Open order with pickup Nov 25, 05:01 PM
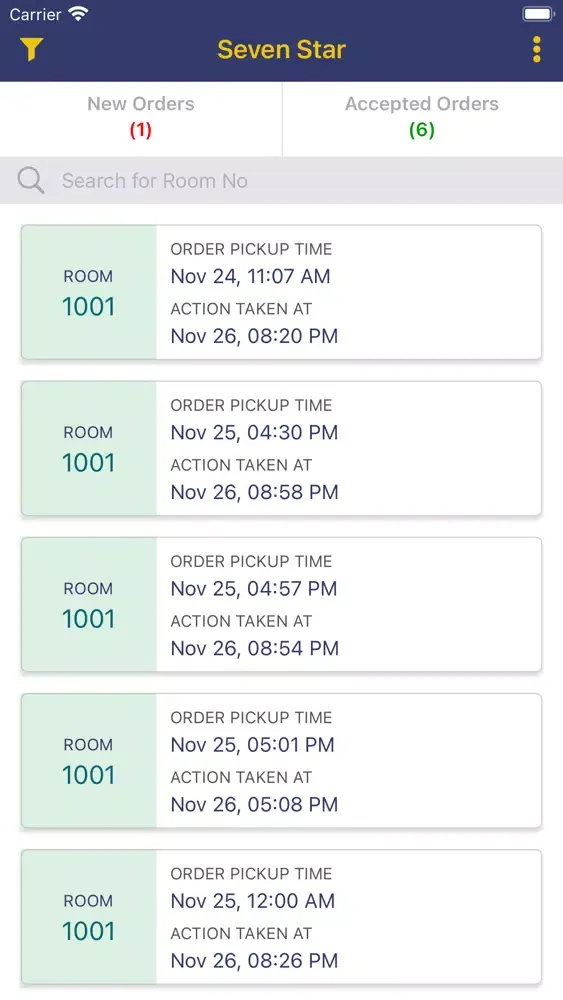 coord(281,761)
